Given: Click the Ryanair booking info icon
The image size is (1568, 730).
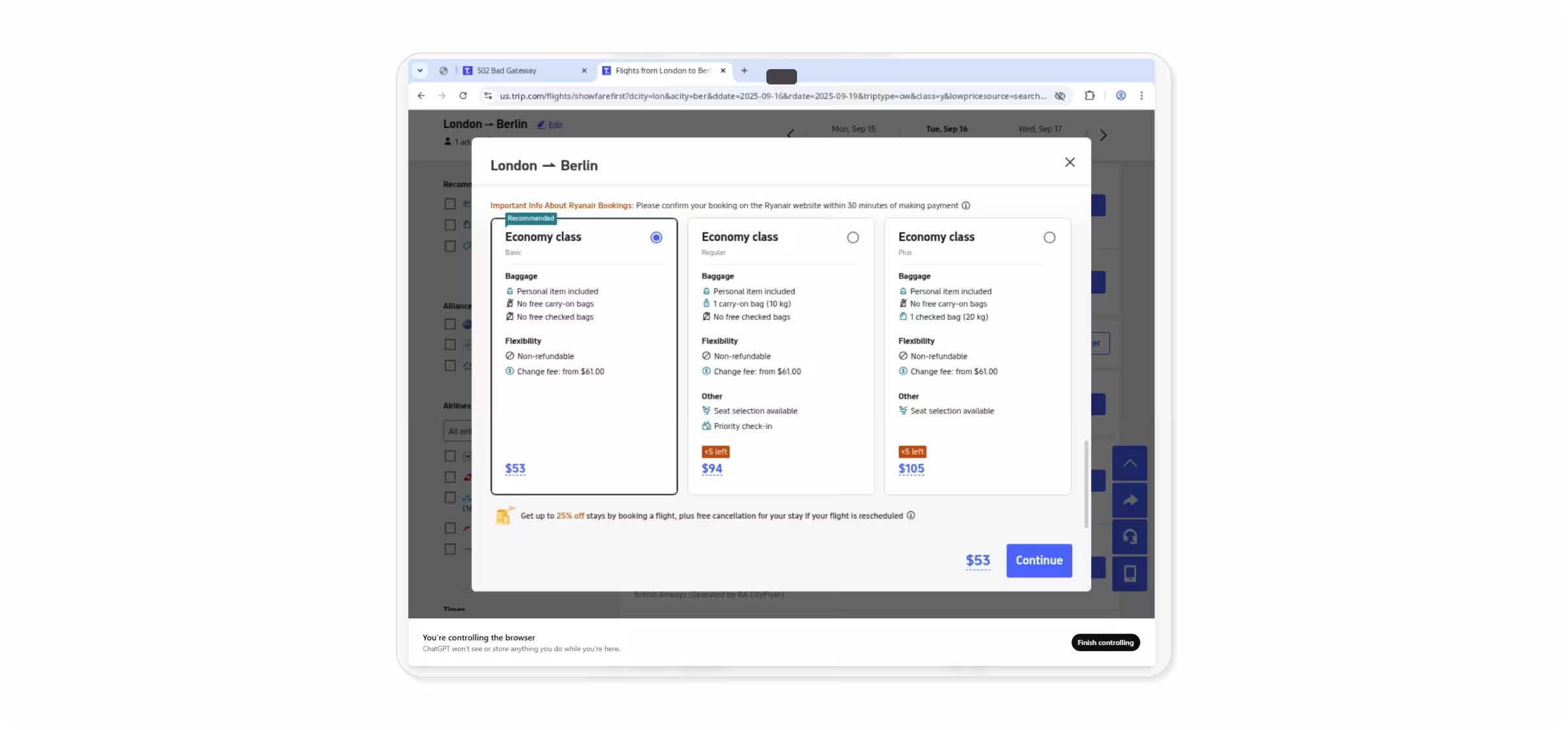Looking at the screenshot, I should point(966,206).
